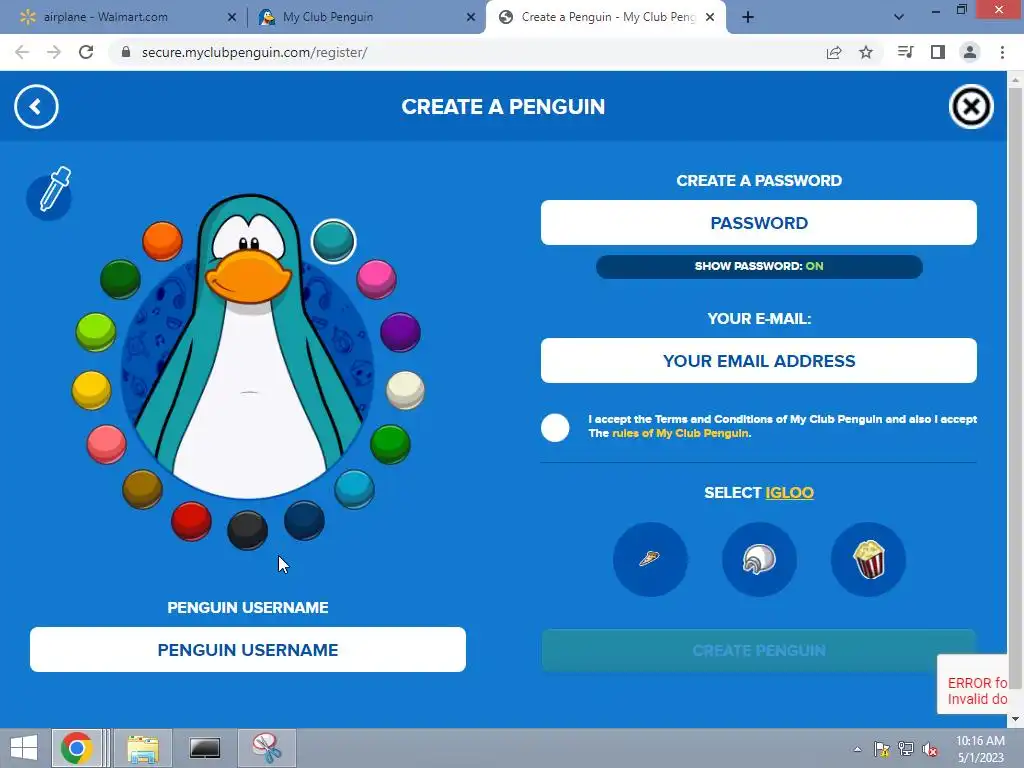This screenshot has height=768, width=1024.
Task: Open the black monitor window taskbar icon
Action: pyautogui.click(x=205, y=748)
